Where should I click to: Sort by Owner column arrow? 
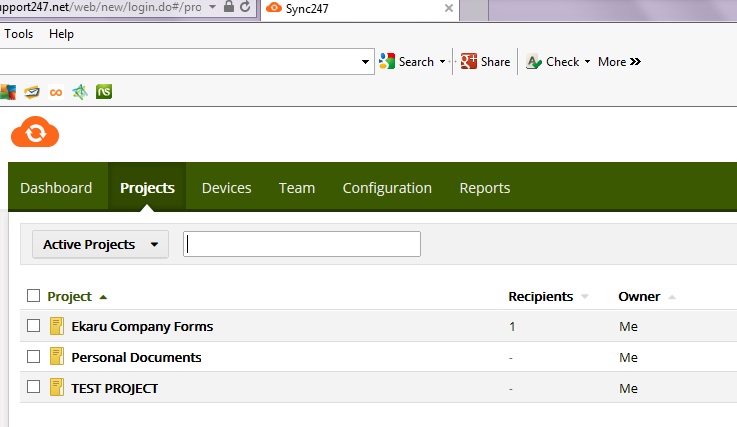(x=672, y=297)
